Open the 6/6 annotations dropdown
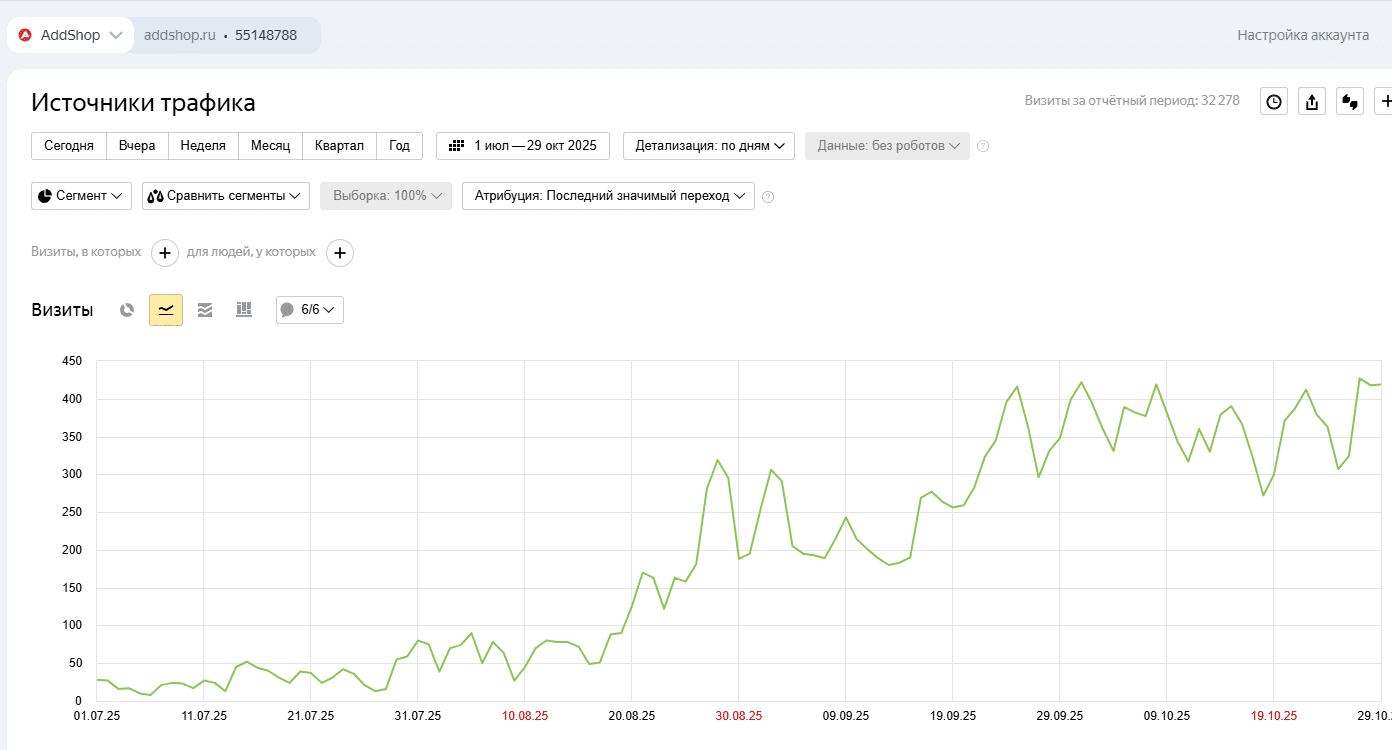Image resolution: width=1392 pixels, height=750 pixels. [x=310, y=310]
